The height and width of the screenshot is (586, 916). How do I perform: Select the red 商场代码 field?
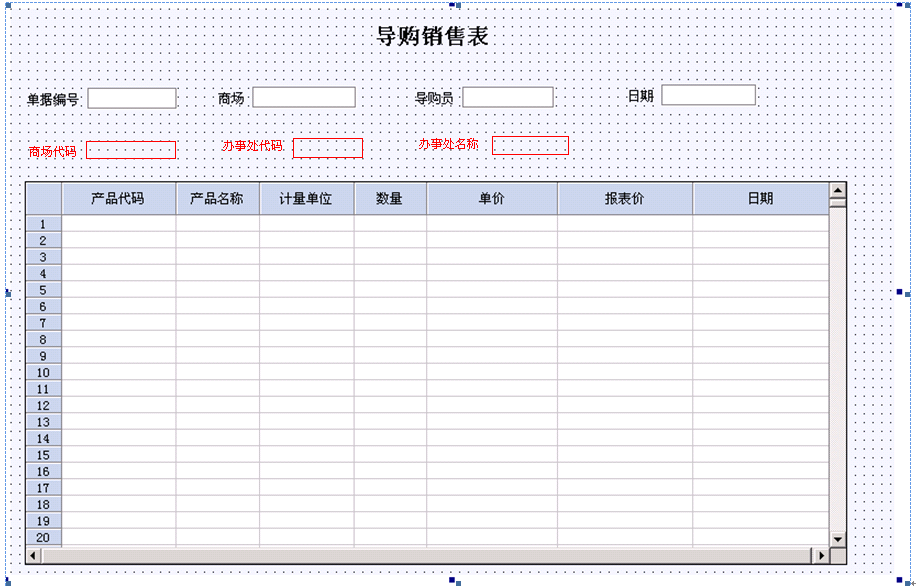(x=131, y=150)
